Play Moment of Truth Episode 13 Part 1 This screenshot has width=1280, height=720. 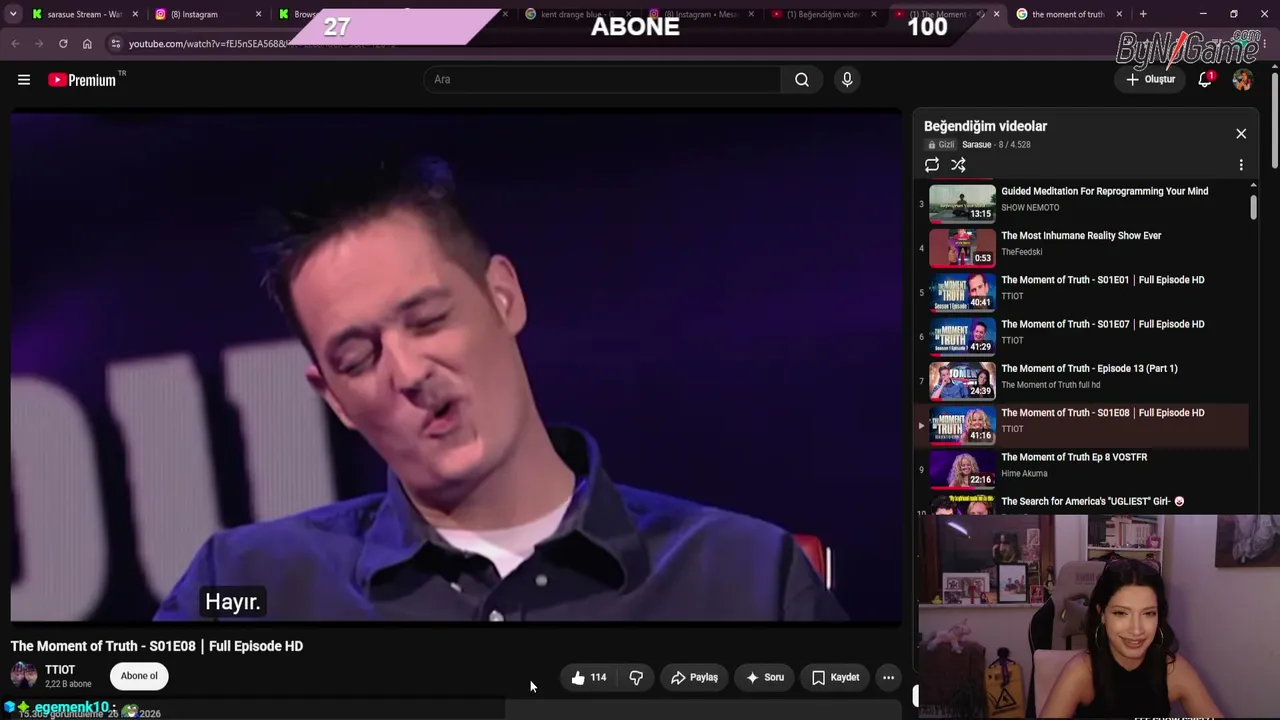pos(1089,369)
